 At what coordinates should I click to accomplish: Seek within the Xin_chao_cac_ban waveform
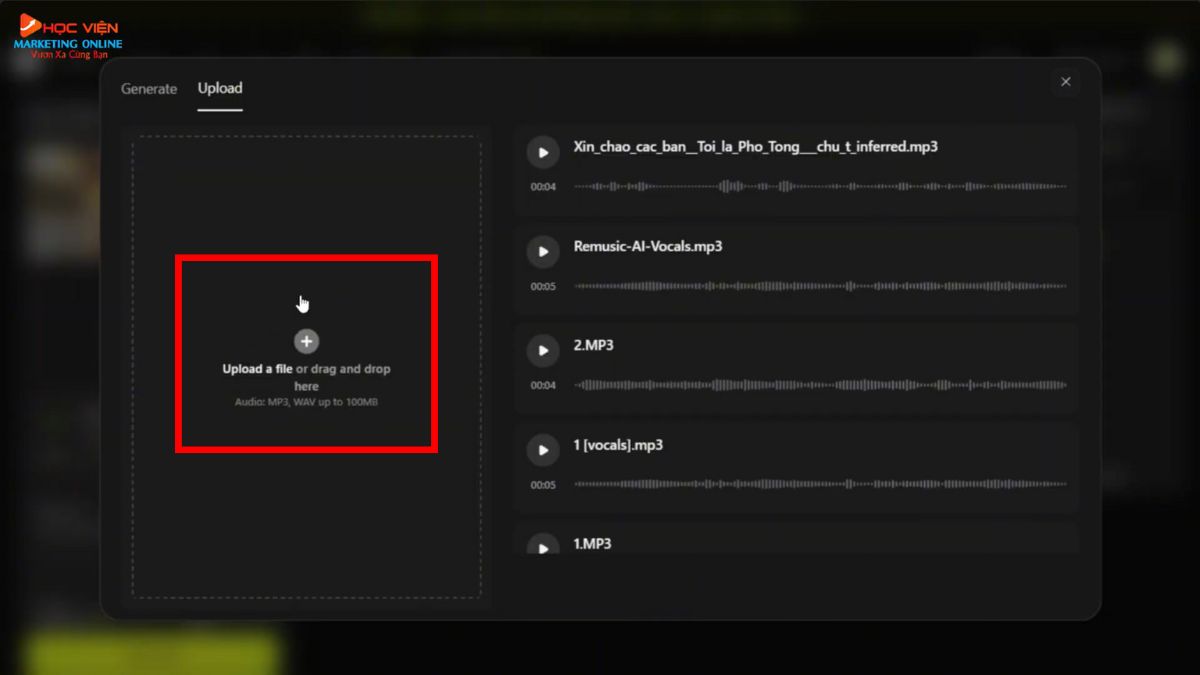tap(820, 186)
